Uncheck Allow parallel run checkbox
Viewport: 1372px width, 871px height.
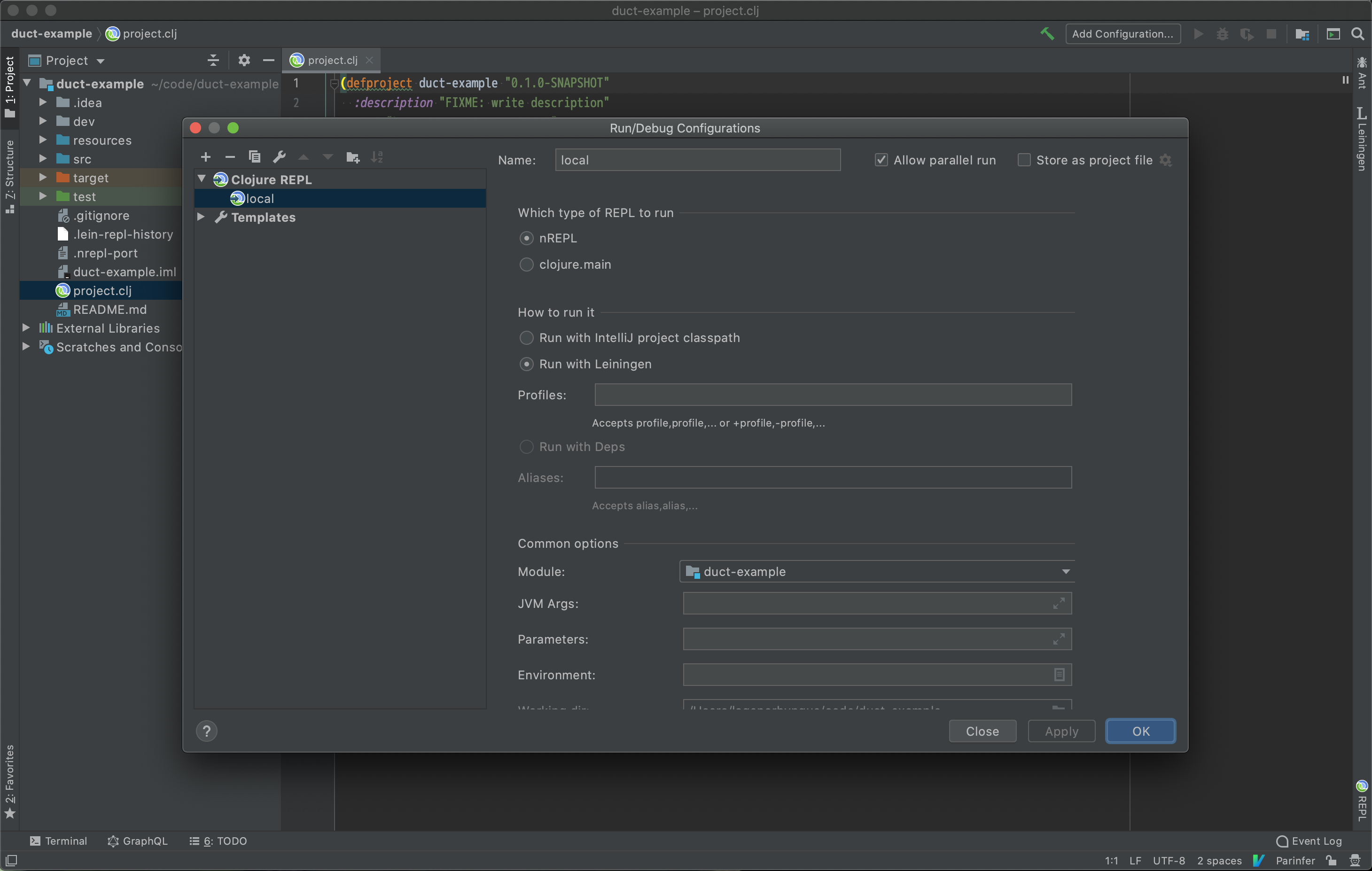[881, 160]
